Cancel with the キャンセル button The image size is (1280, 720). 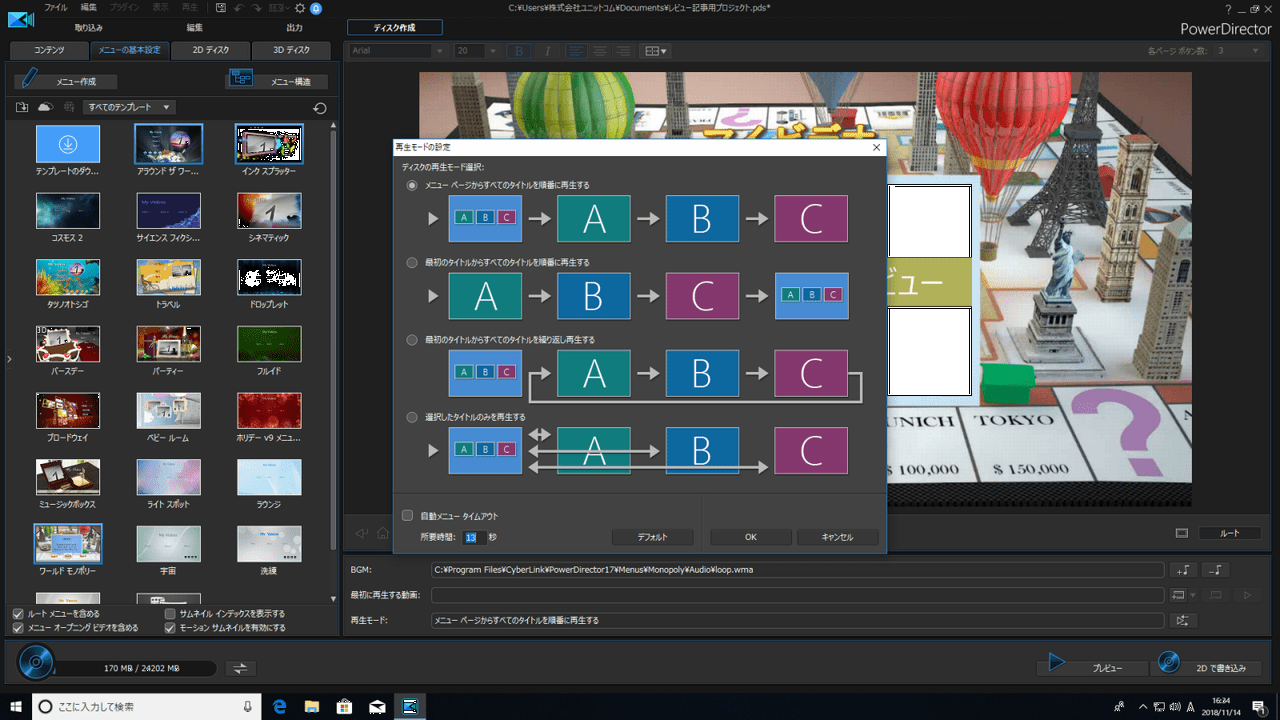(837, 537)
